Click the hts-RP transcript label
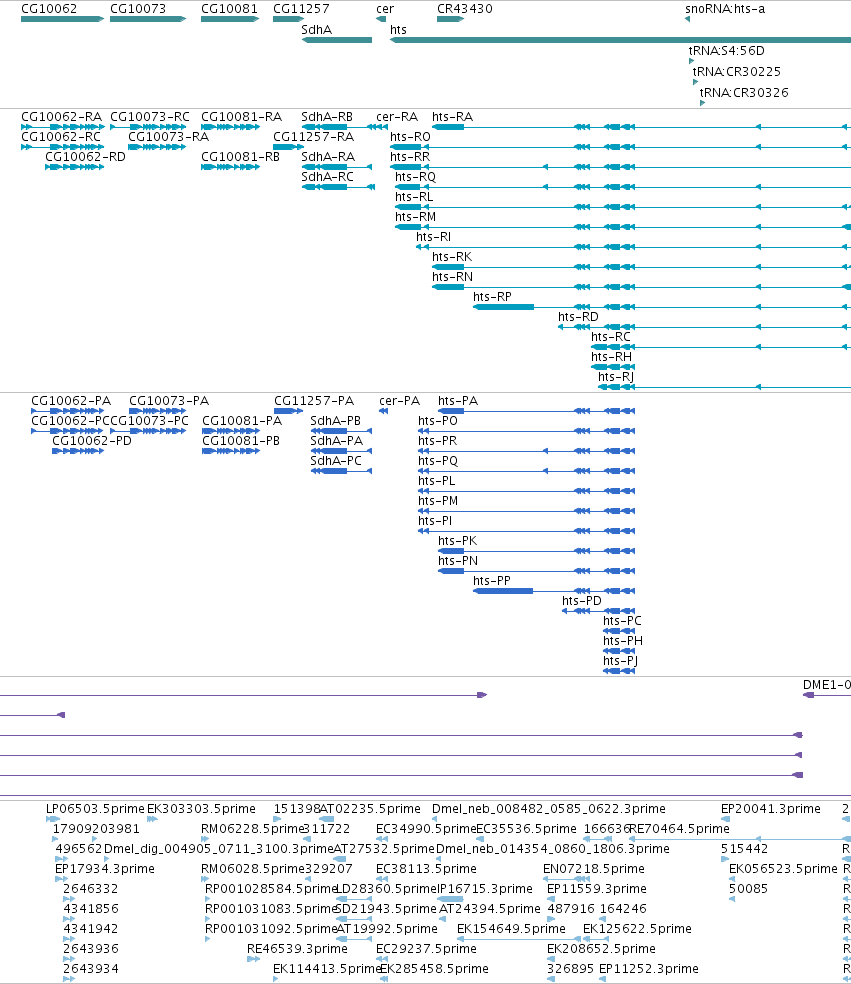This screenshot has height=984, width=851. click(x=493, y=297)
